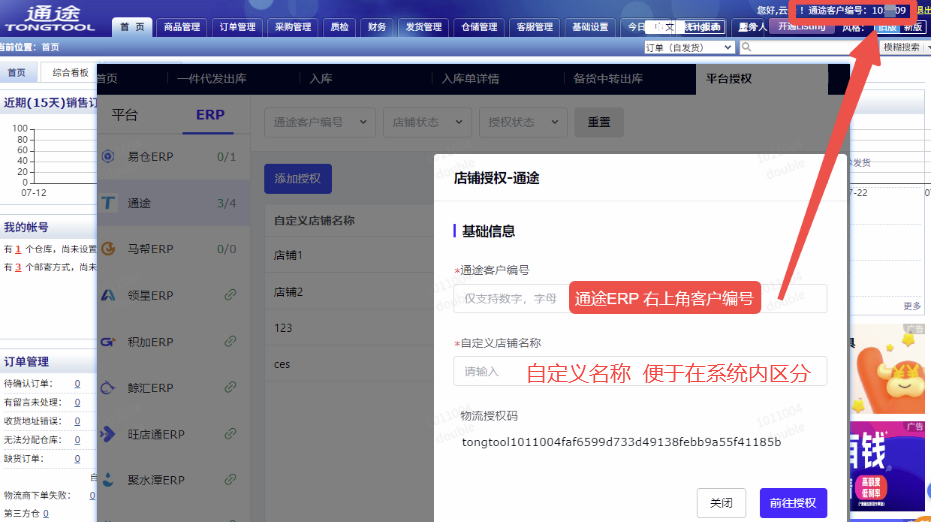The width and height of the screenshot is (931, 522).
Task: Click the 关闭 button in dialog
Action: pyautogui.click(x=721, y=503)
